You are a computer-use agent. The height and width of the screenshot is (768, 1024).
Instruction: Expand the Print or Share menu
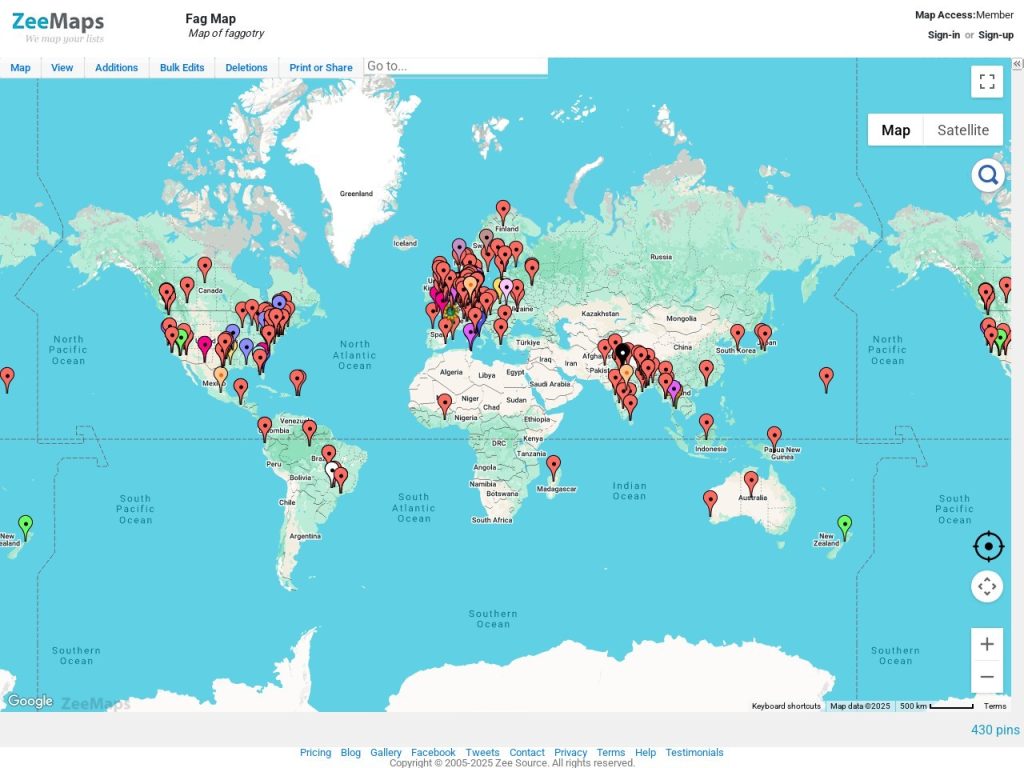click(320, 68)
